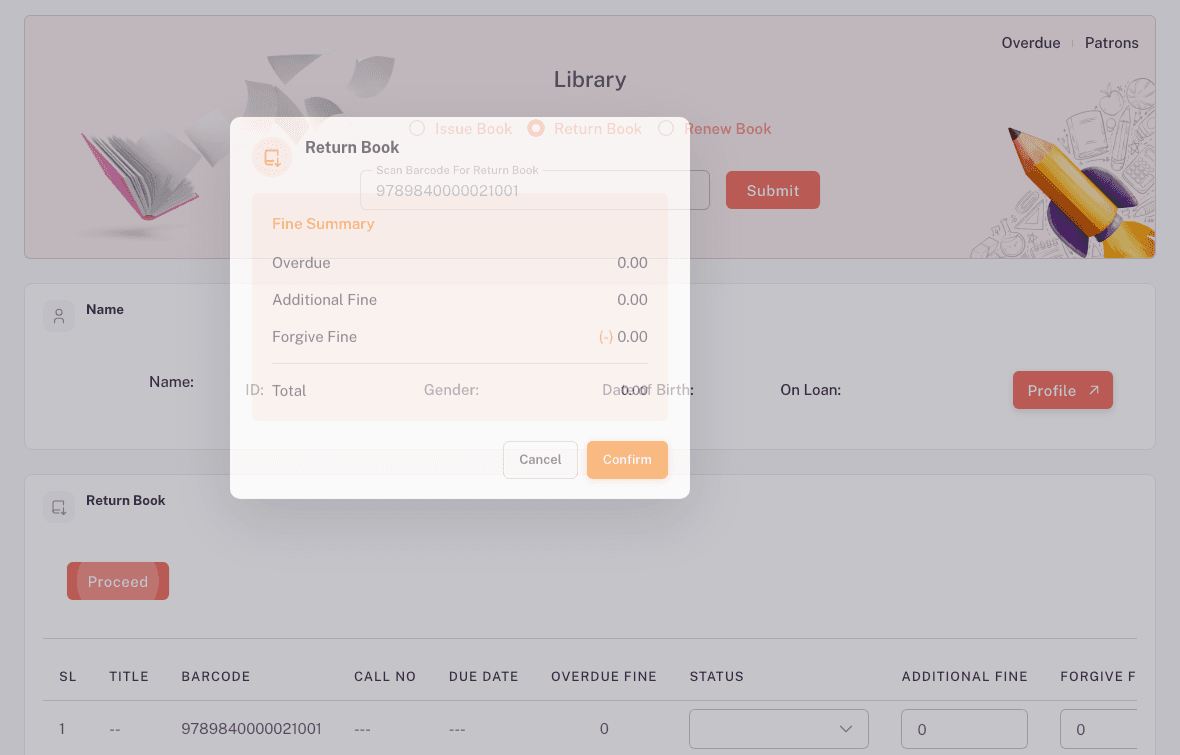1180x755 pixels.
Task: Click the Forgive Fine field in row 1
Action: pos(1098,729)
